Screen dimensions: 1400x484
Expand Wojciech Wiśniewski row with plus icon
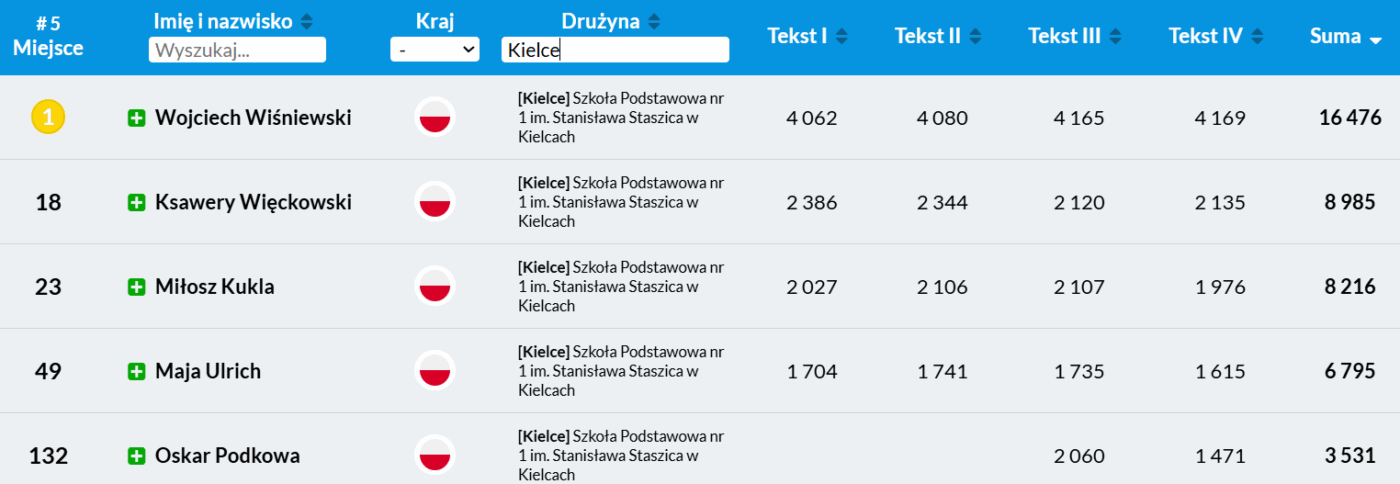pyautogui.click(x=136, y=118)
